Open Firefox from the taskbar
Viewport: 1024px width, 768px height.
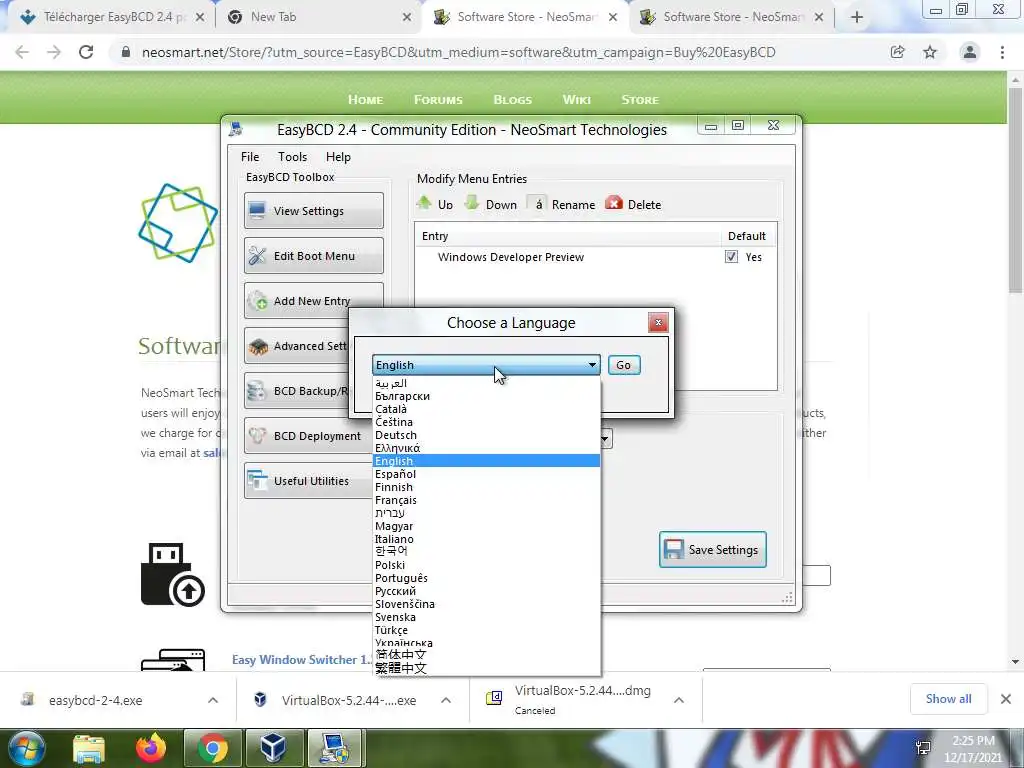[x=151, y=748]
